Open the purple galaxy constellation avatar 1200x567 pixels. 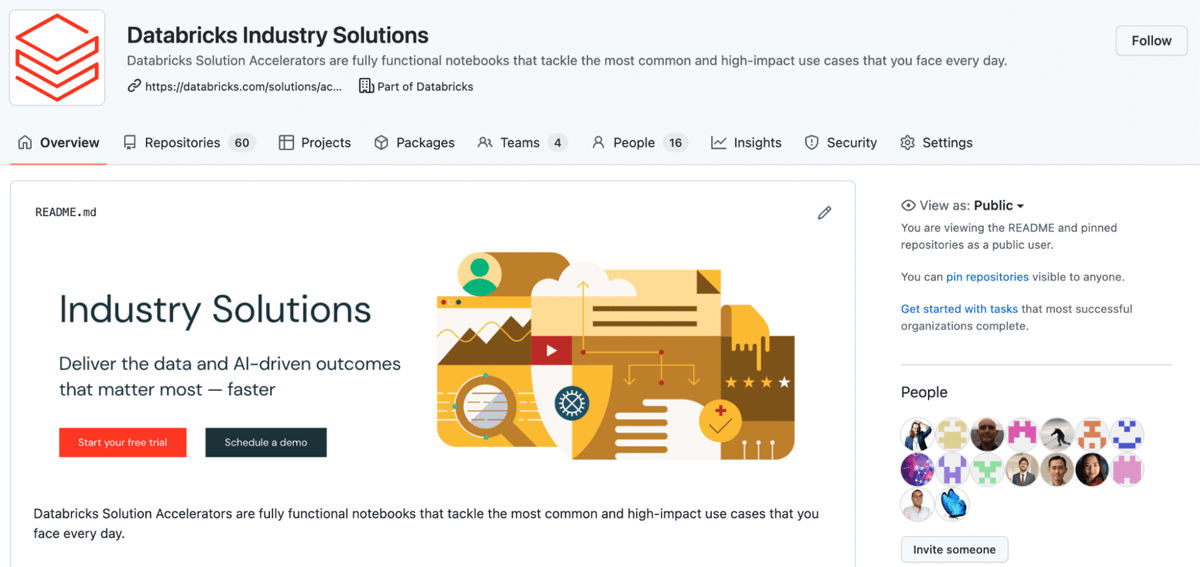coord(918,470)
